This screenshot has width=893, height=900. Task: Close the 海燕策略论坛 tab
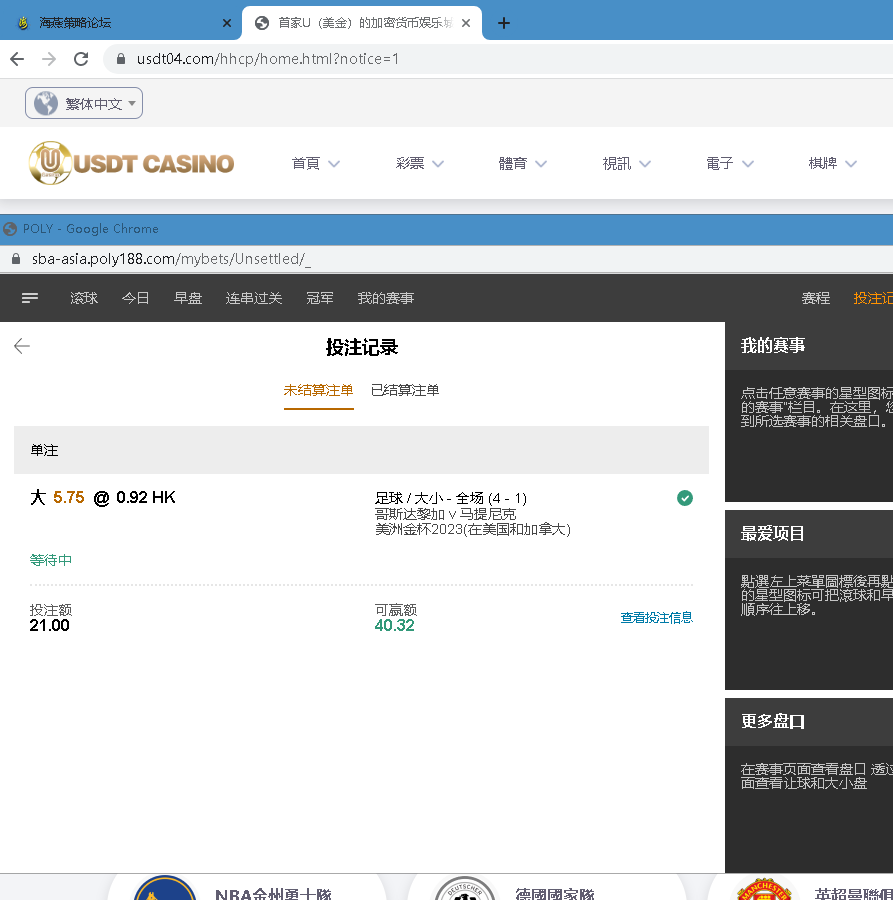[x=227, y=23]
